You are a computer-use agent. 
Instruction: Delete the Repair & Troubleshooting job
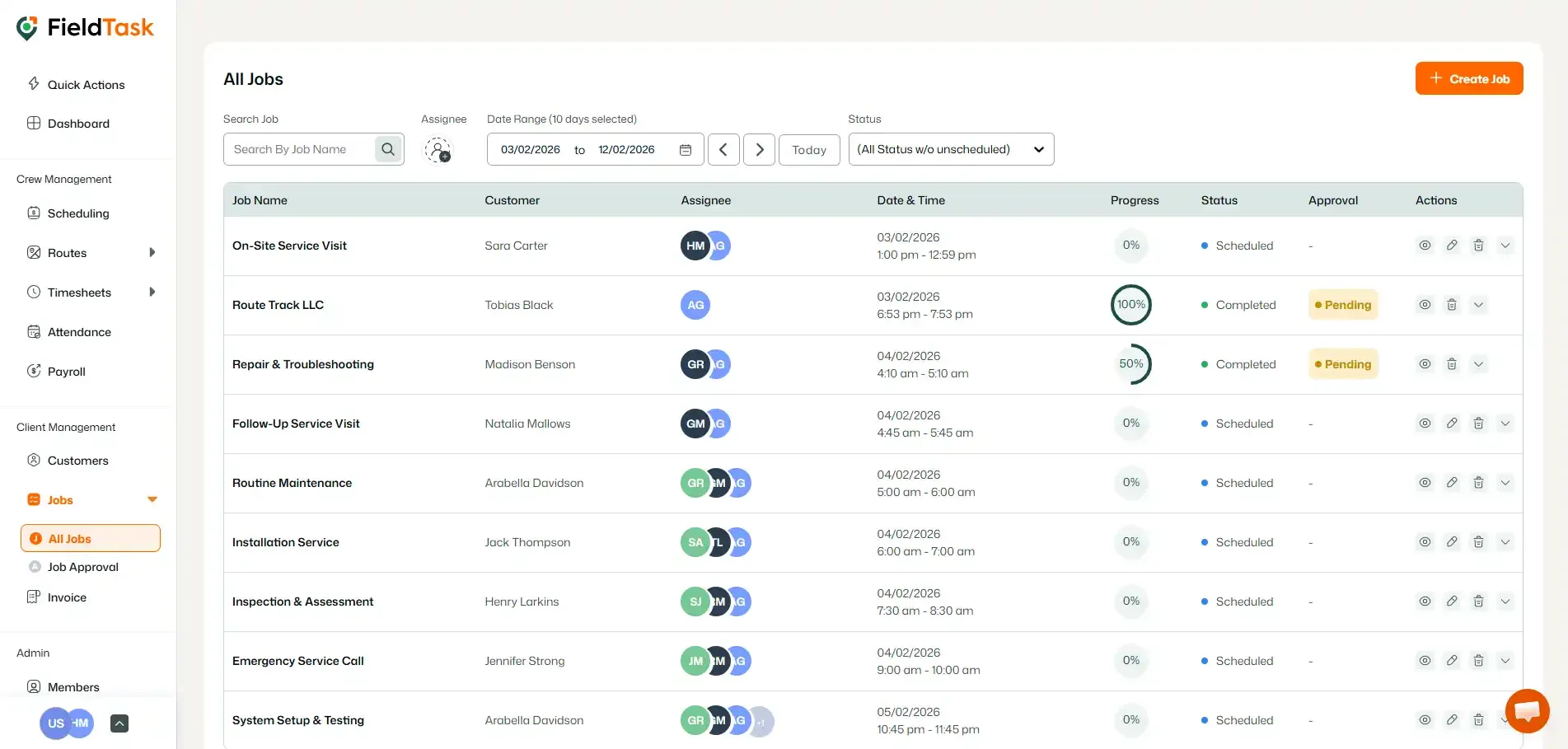tap(1452, 364)
